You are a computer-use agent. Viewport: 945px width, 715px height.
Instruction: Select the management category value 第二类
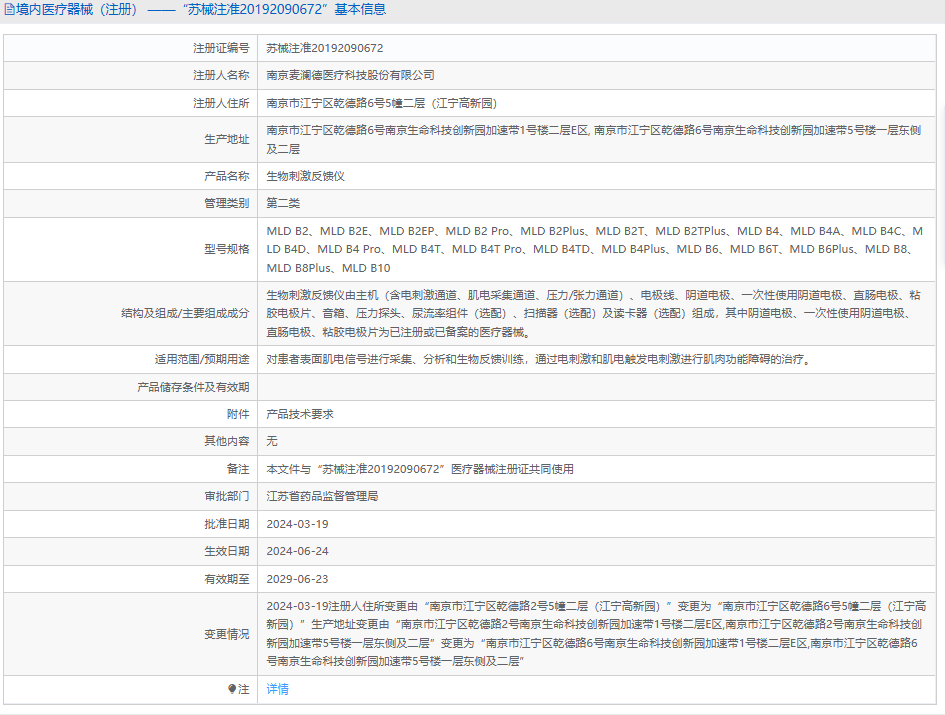tap(283, 203)
